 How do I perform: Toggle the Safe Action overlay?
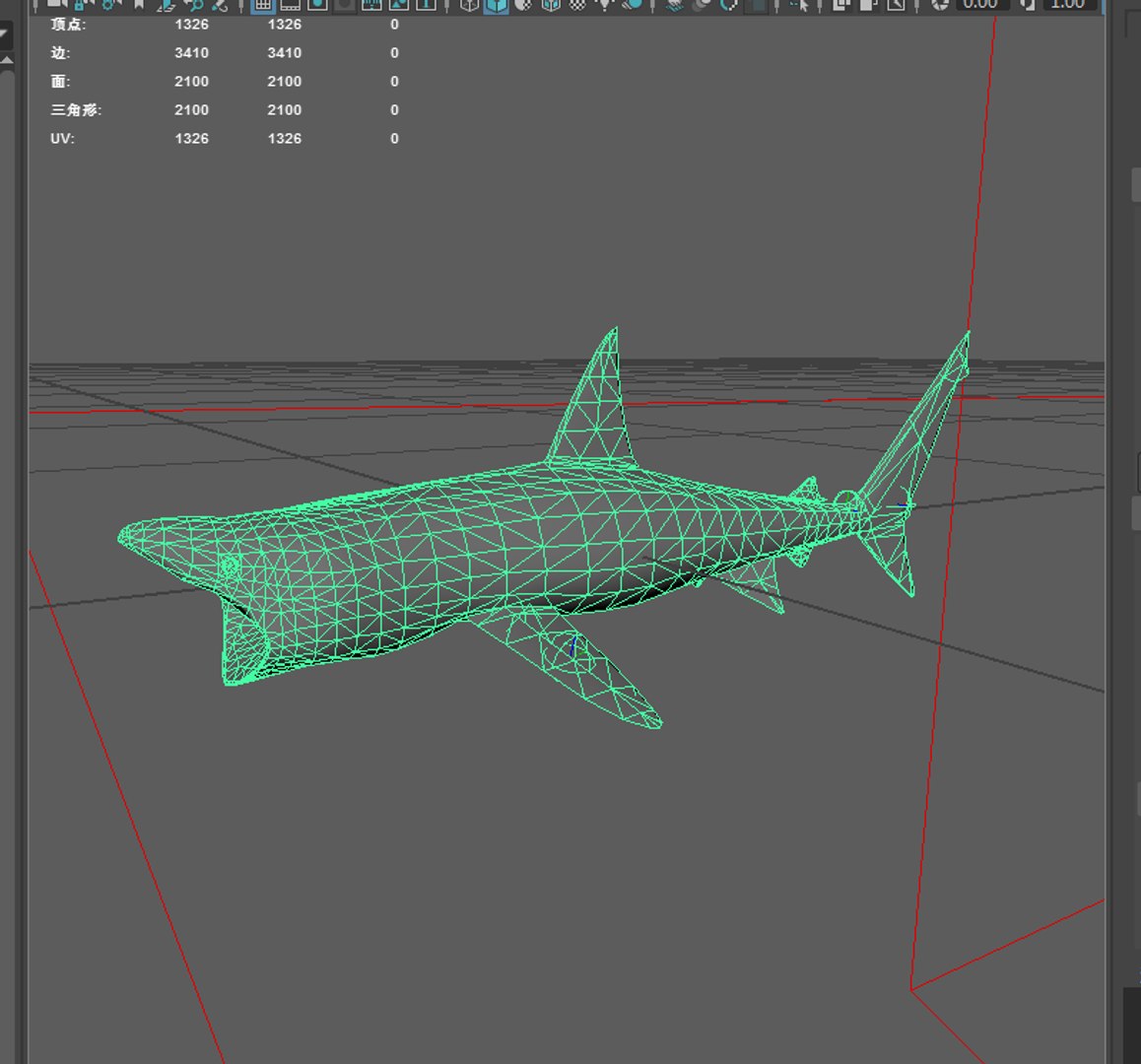click(x=399, y=4)
